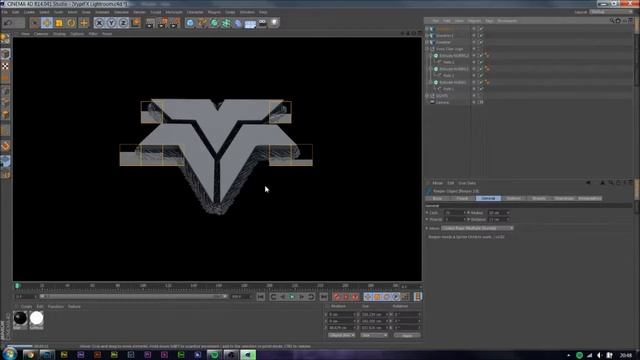Collapse the Extrude NURBS.2 object
This screenshot has height=360, width=640.
431,56
